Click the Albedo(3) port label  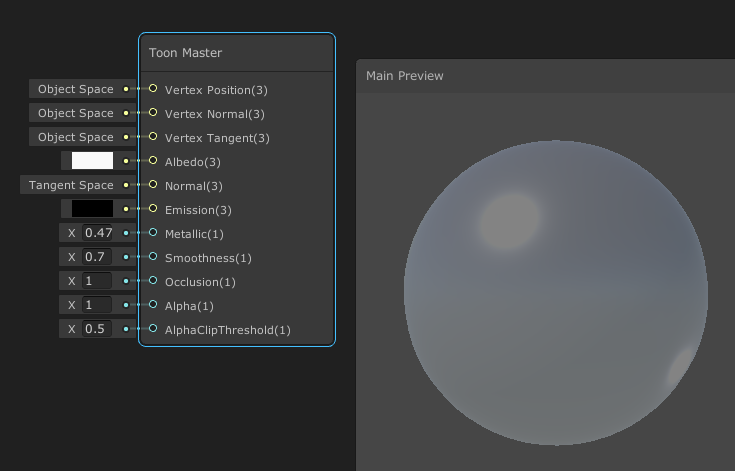coord(193,162)
